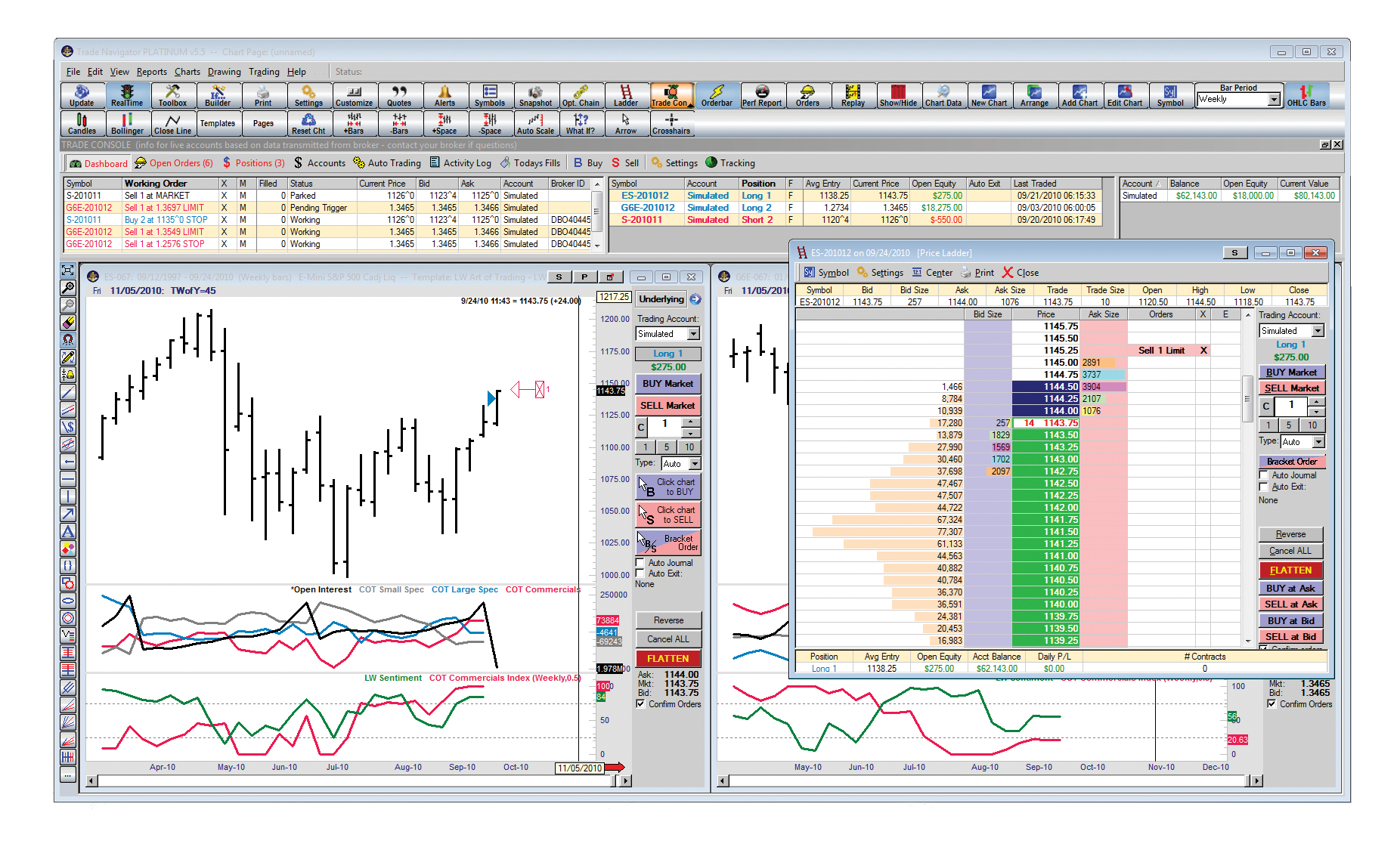The width and height of the screenshot is (1400, 847).
Task: Open Trading Account dropdown in left orderbar
Action: [693, 333]
